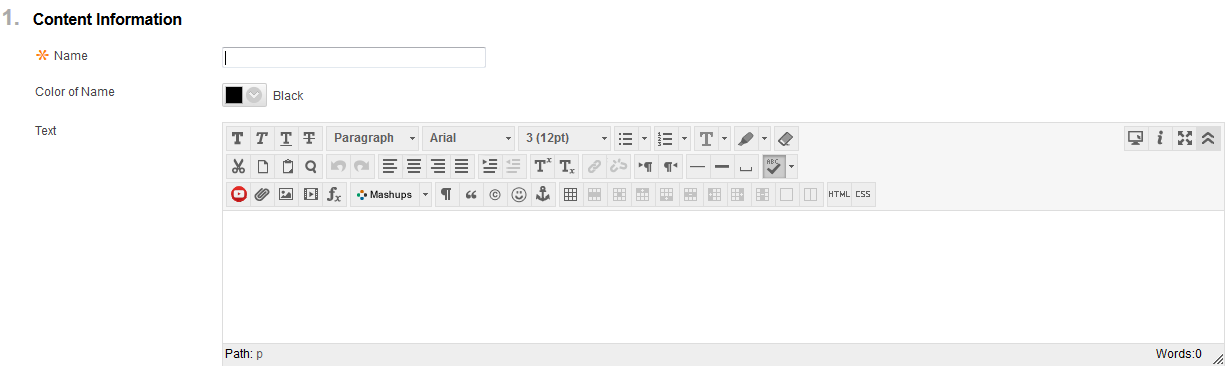Expand bullet list style options arrow
The image size is (1229, 366).
(x=645, y=138)
